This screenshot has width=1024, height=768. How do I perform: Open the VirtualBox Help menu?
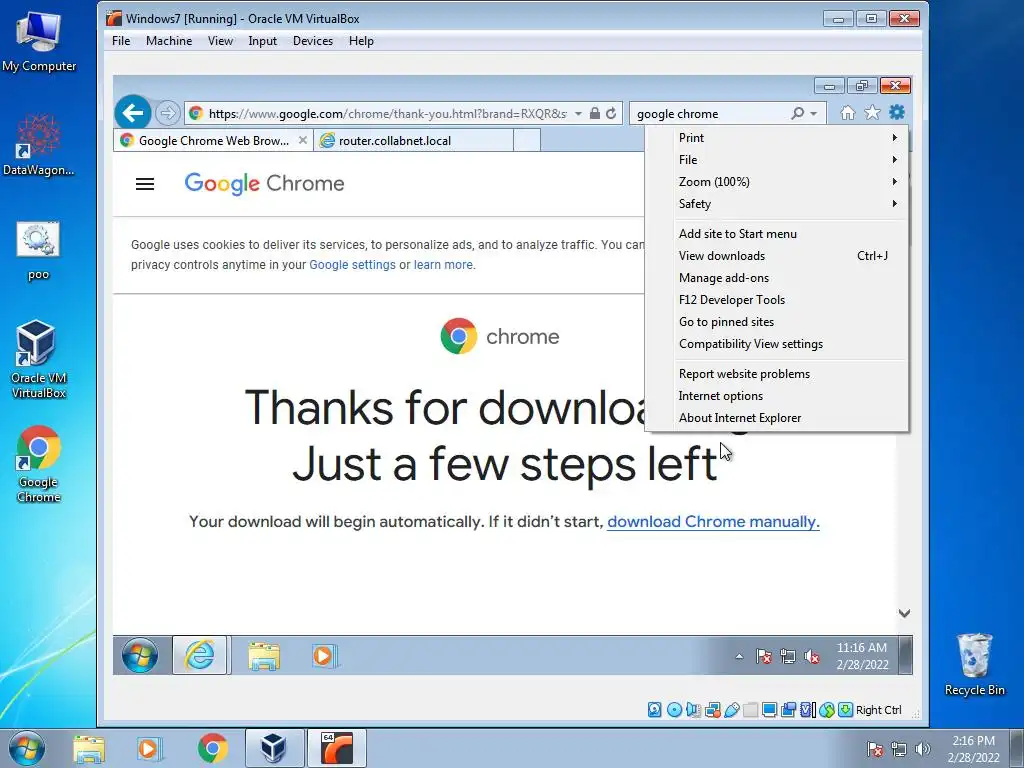pyautogui.click(x=361, y=40)
